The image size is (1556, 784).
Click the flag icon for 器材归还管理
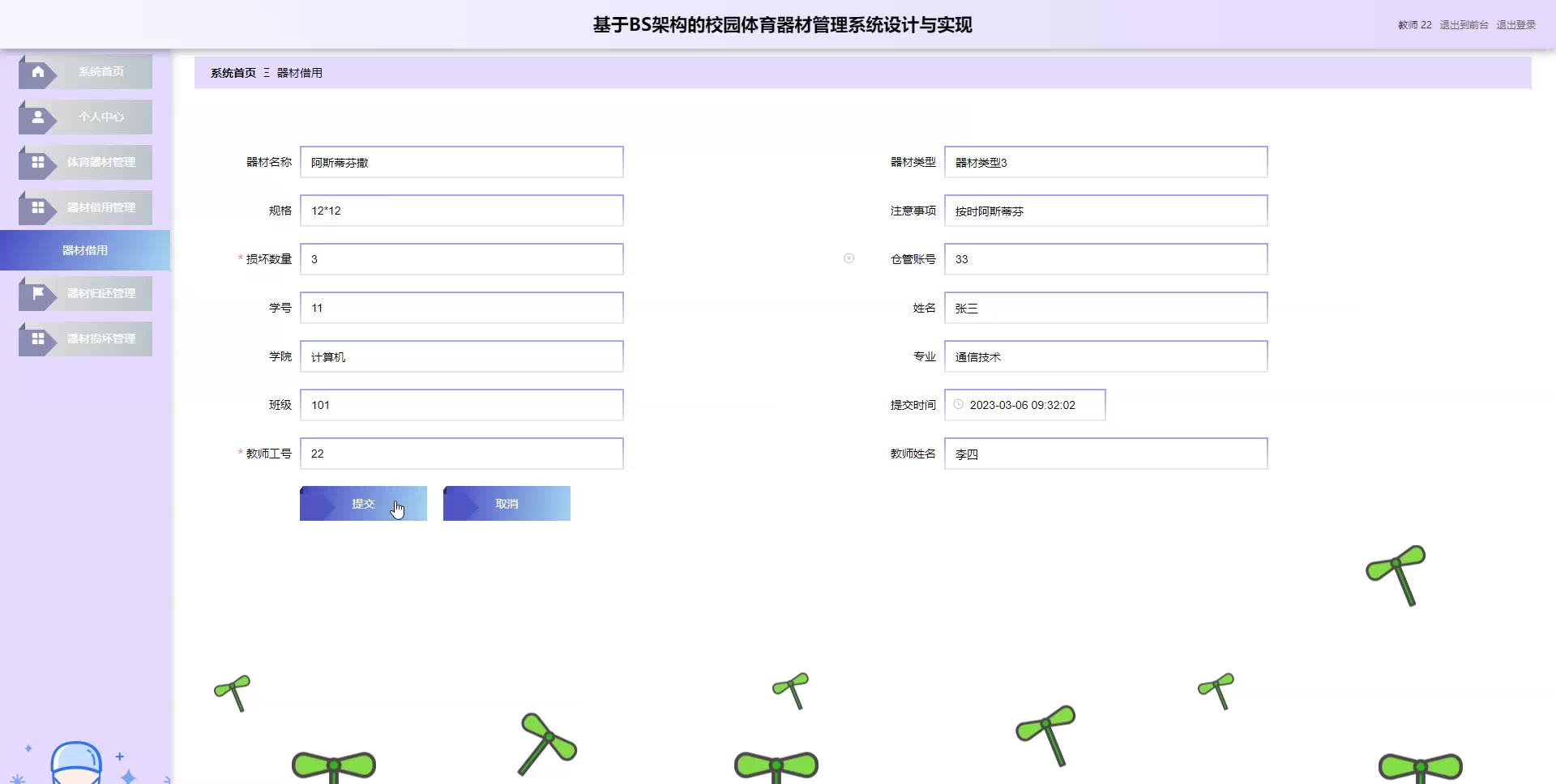coord(38,293)
